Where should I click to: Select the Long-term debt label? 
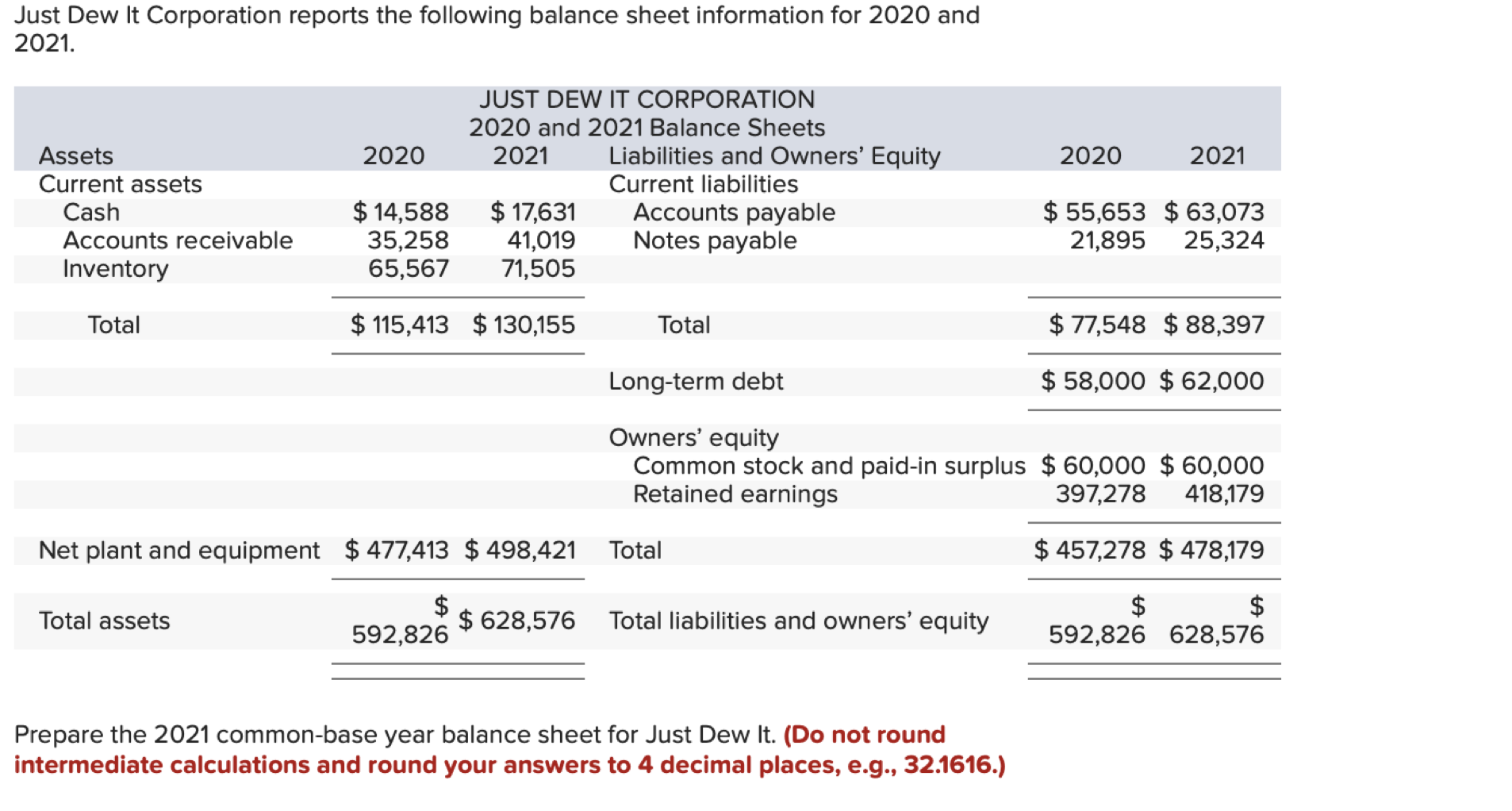695,381
